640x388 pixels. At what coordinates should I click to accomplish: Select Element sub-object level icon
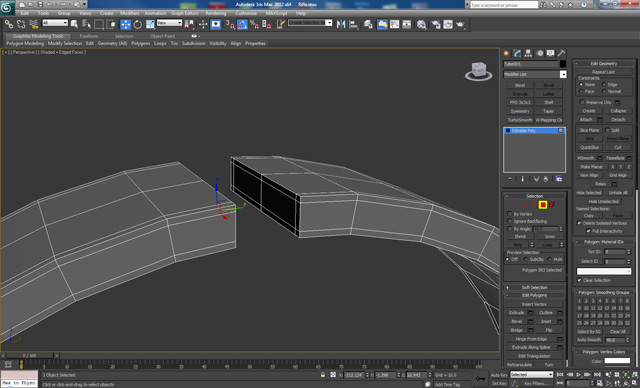[552, 205]
